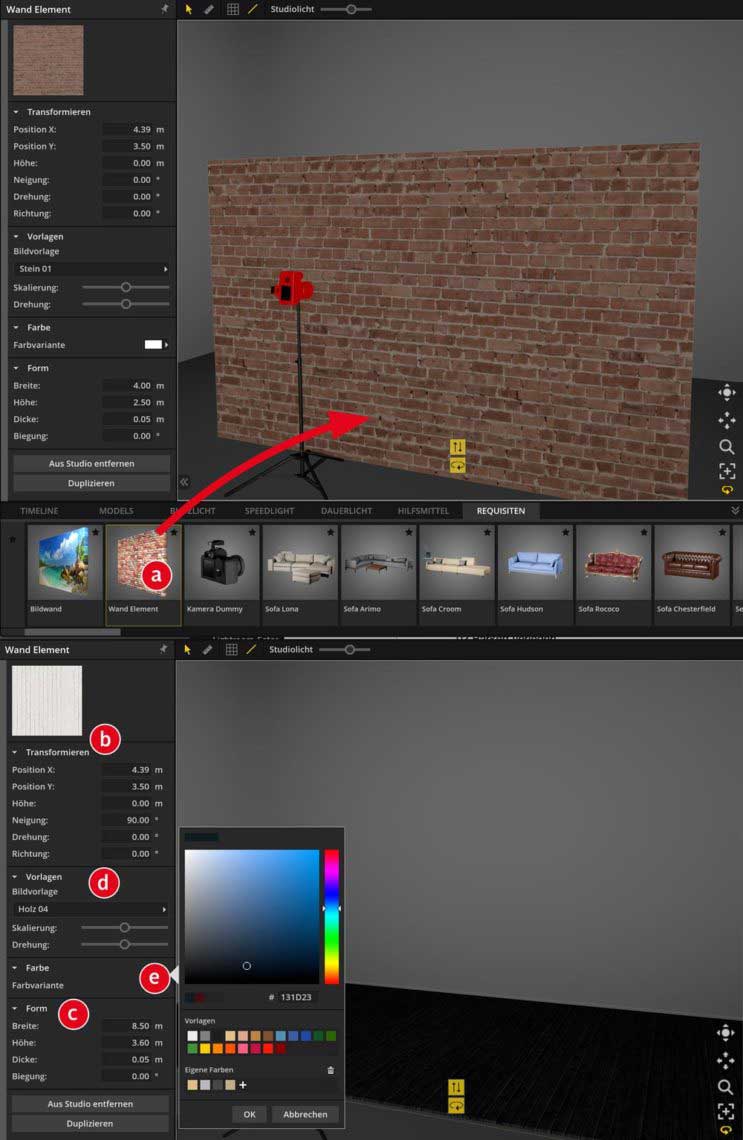Choose the yellow line tool above the brick wall viewport
This screenshot has height=1140, width=743.
(253, 9)
